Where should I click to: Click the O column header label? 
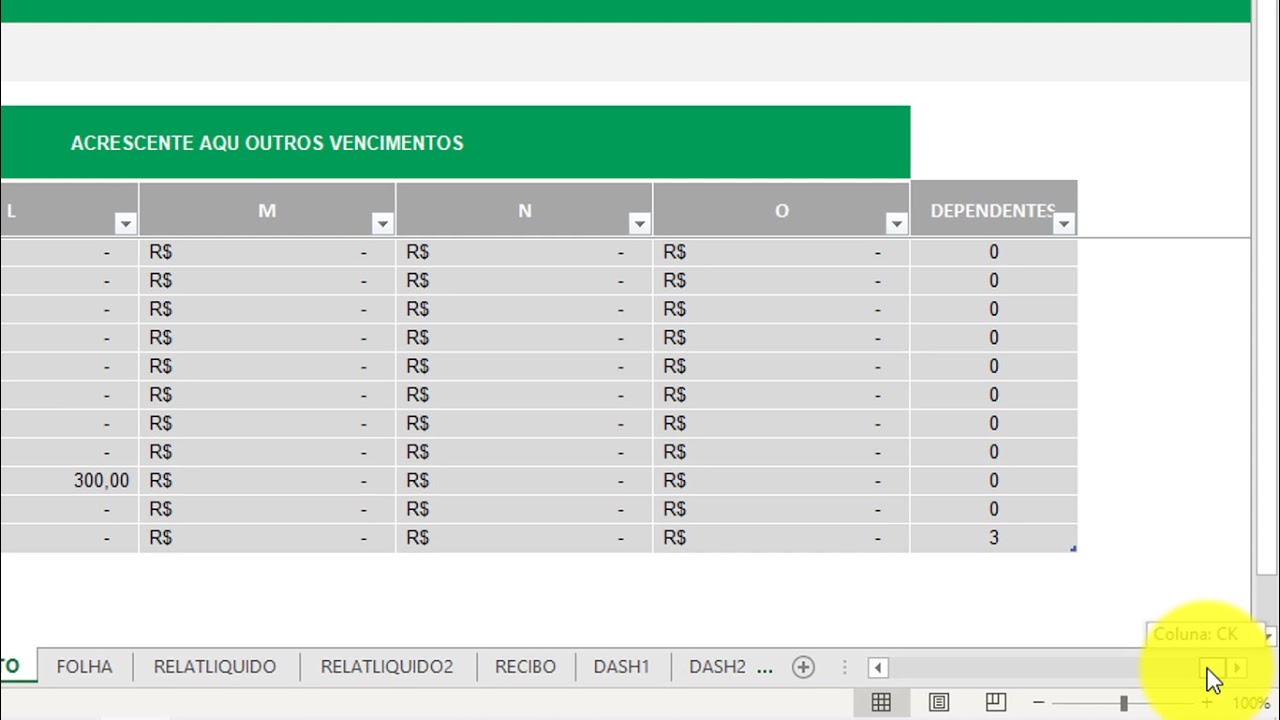coord(782,210)
